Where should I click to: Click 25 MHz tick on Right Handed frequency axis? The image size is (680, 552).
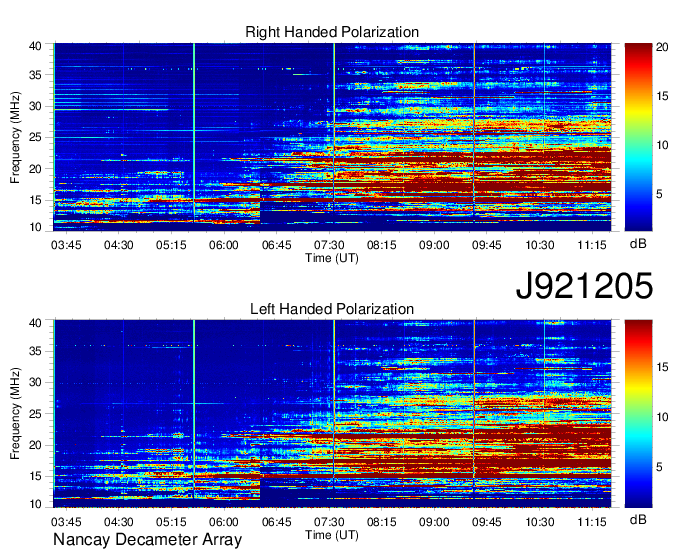click(35, 137)
